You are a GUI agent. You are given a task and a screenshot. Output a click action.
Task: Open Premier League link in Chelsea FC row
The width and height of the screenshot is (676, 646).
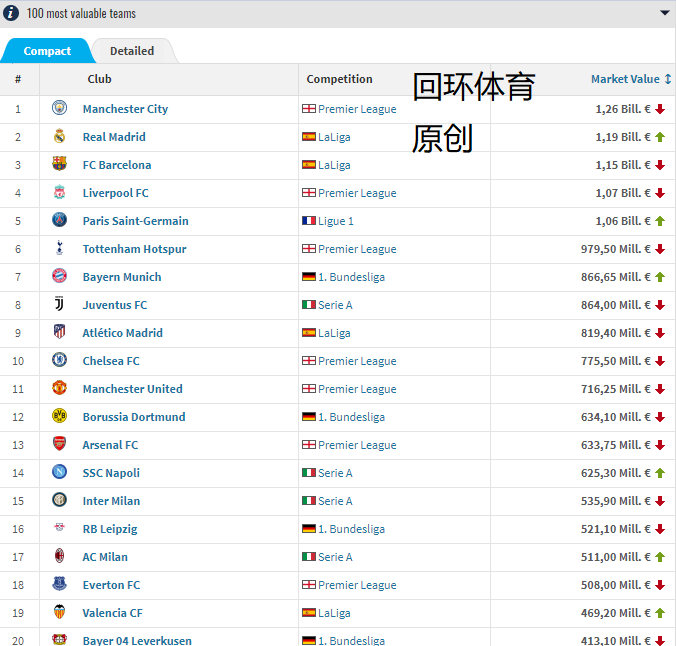coord(357,361)
